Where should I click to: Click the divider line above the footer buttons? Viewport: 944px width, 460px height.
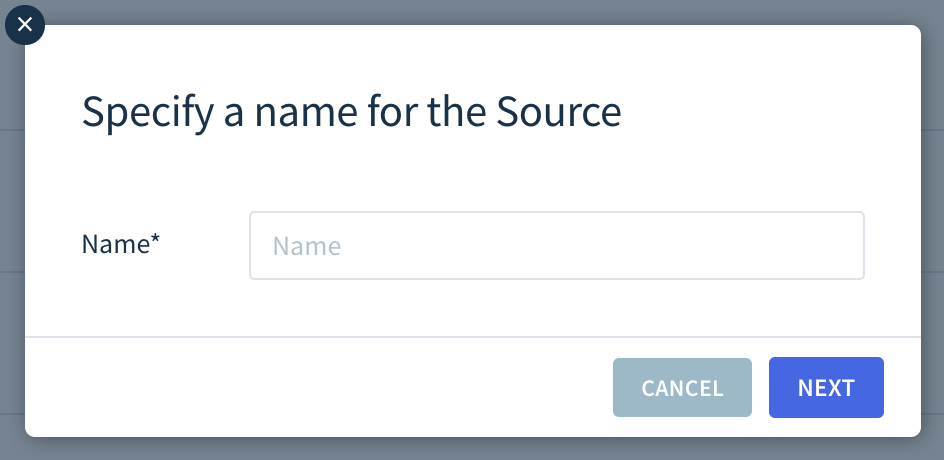point(473,337)
